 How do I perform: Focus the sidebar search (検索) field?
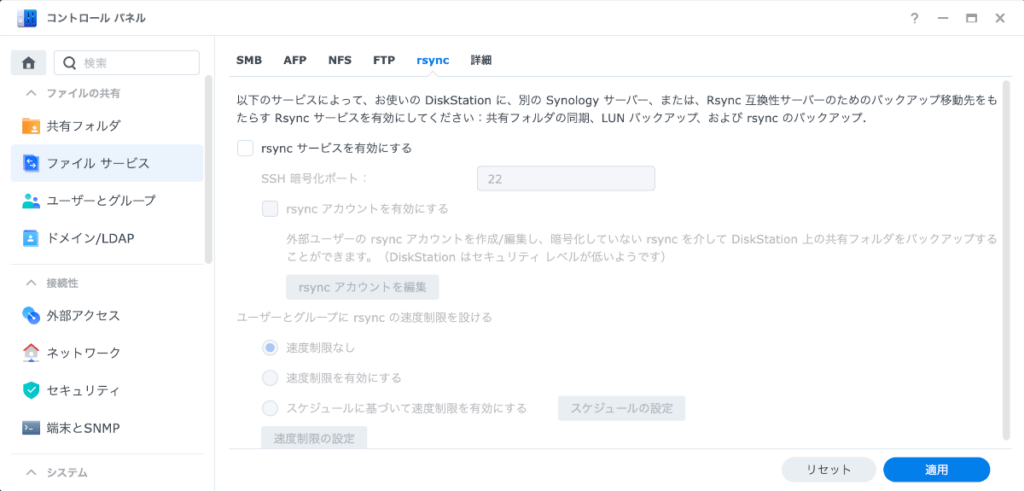[127, 63]
